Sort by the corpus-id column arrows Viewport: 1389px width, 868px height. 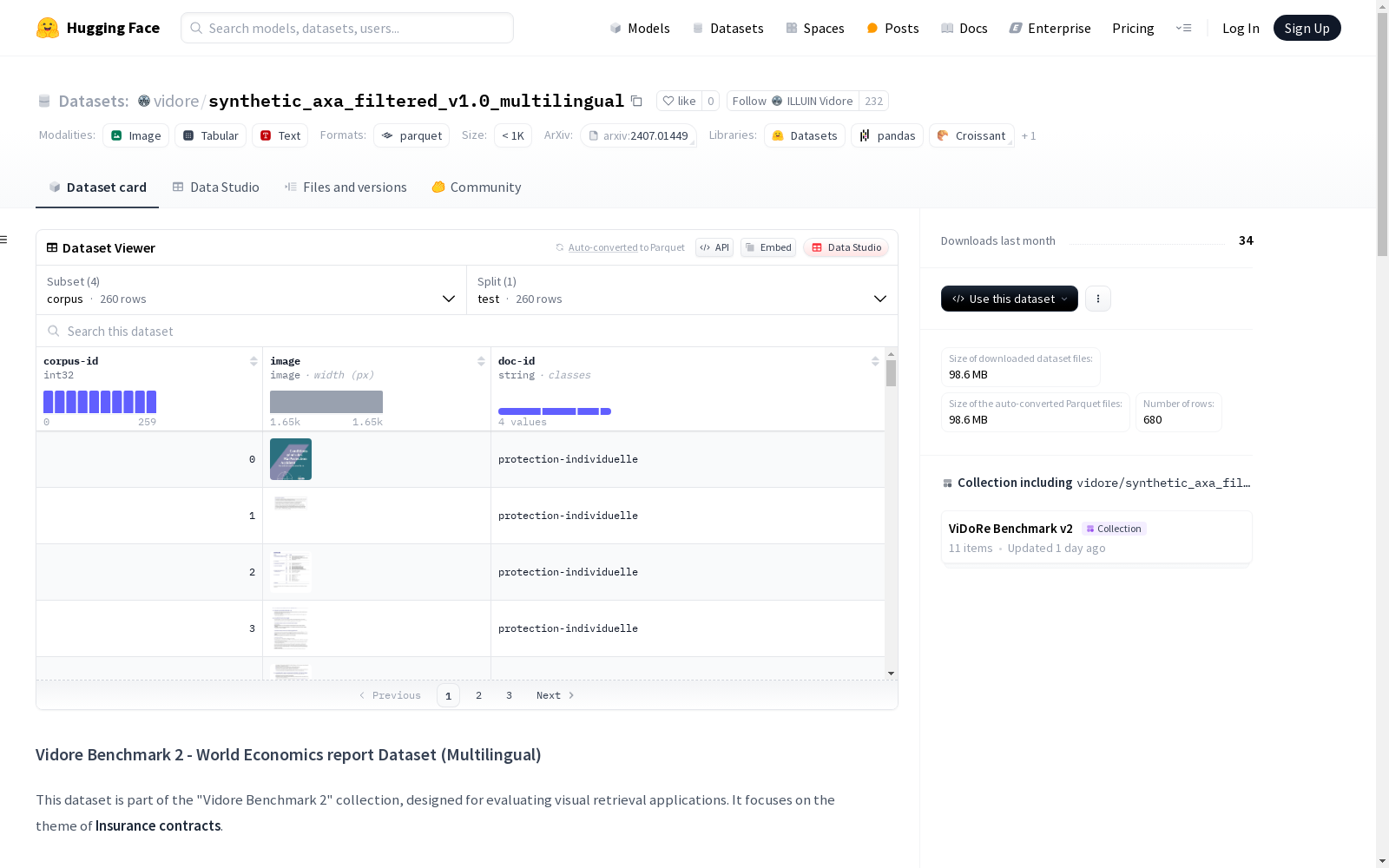point(253,361)
